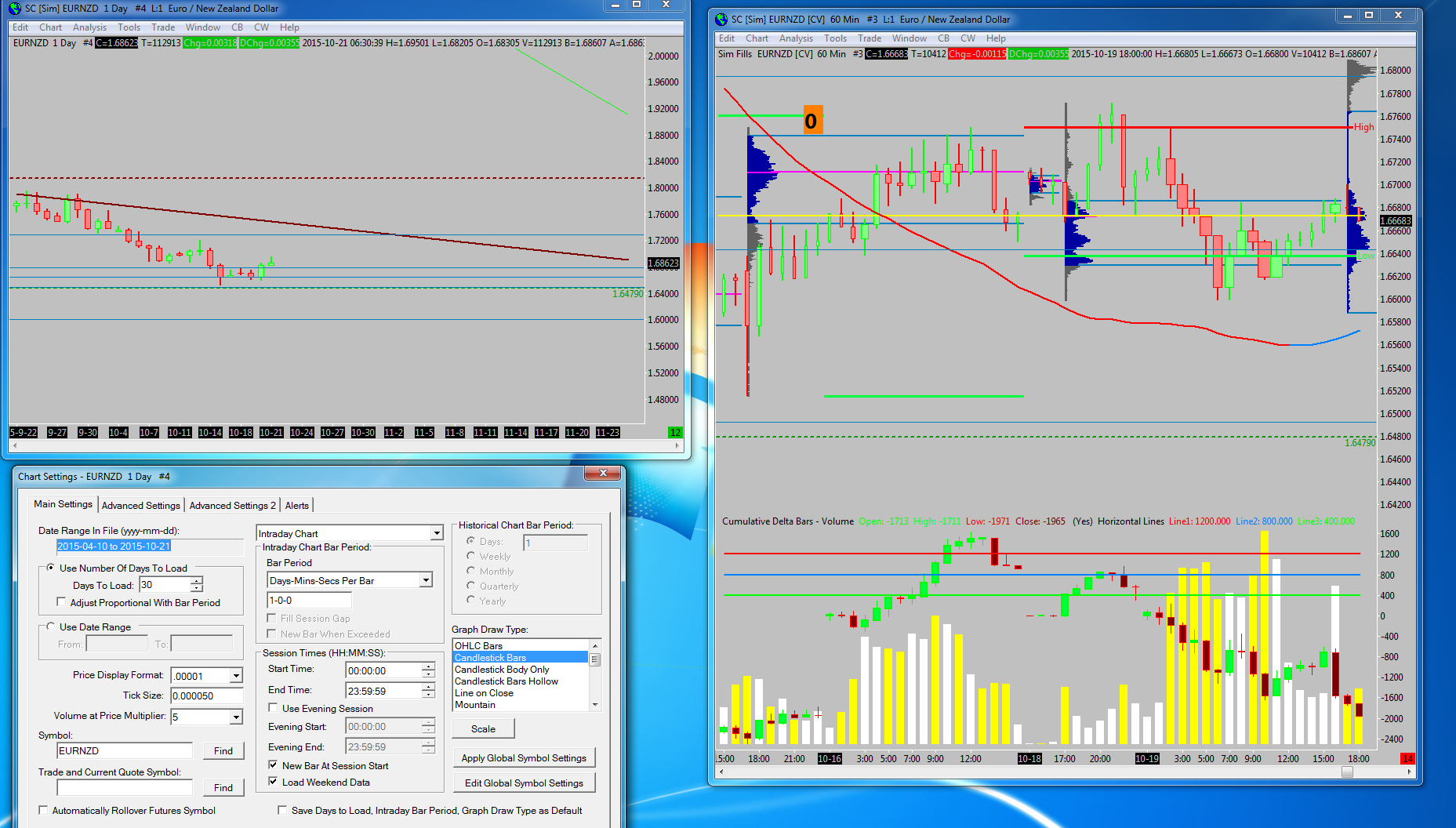
Task: Open the Intraday Chart type dropdown
Action: (437, 533)
